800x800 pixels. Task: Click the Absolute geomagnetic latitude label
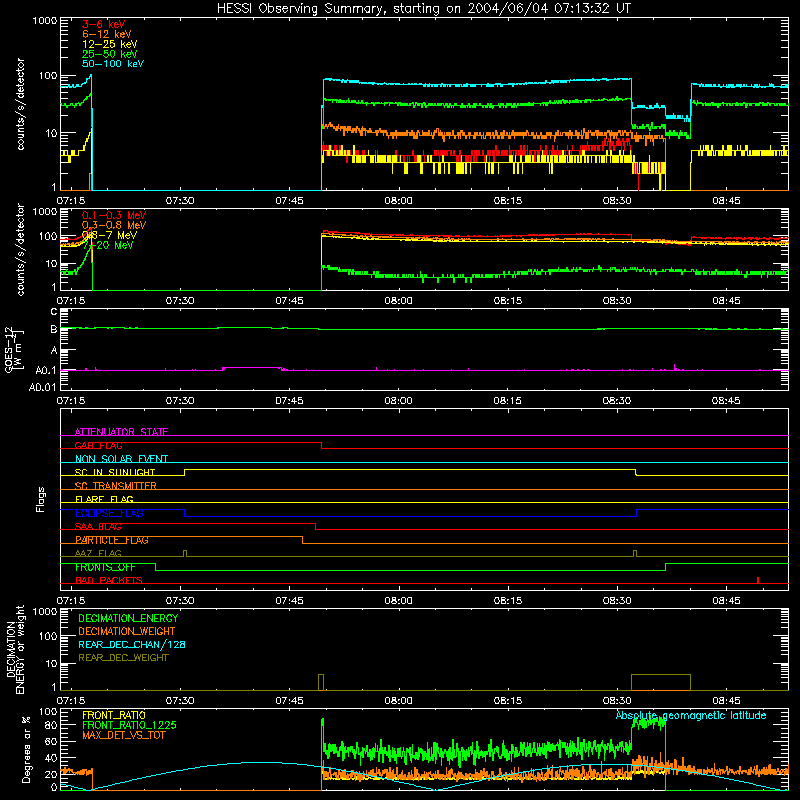pyautogui.click(x=691, y=715)
